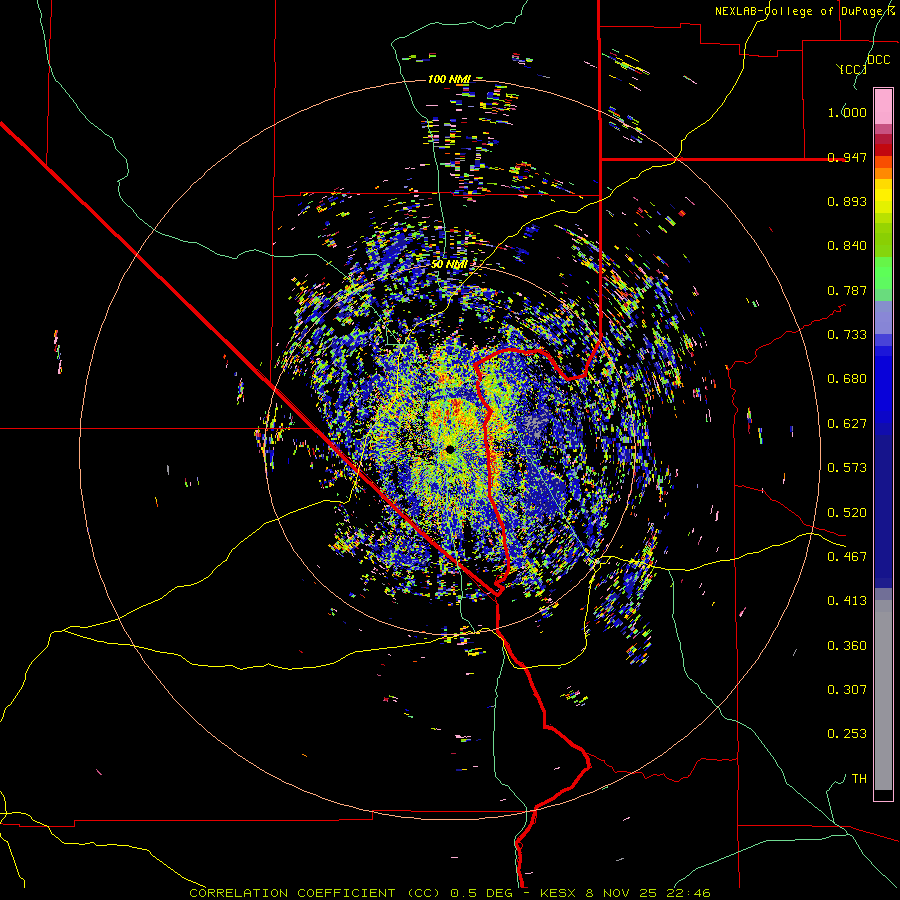Screen dimensions: 900x900
Task: Click the 50 NMI range ring label
Action: pyautogui.click(x=449, y=265)
